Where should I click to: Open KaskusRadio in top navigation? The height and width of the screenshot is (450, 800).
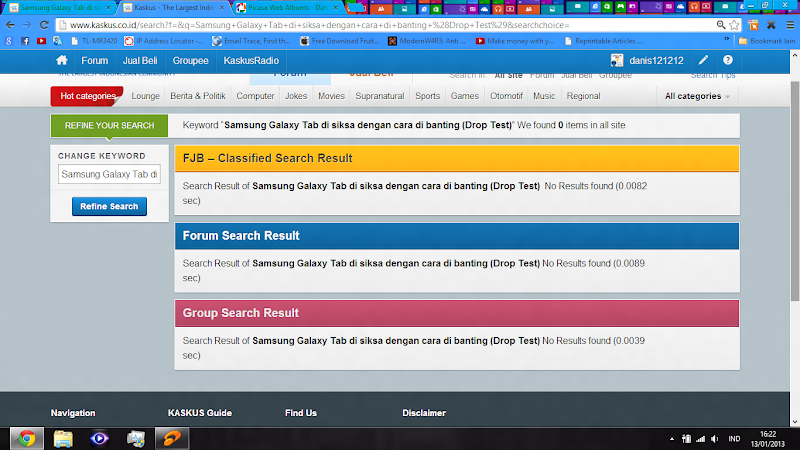coord(251,60)
